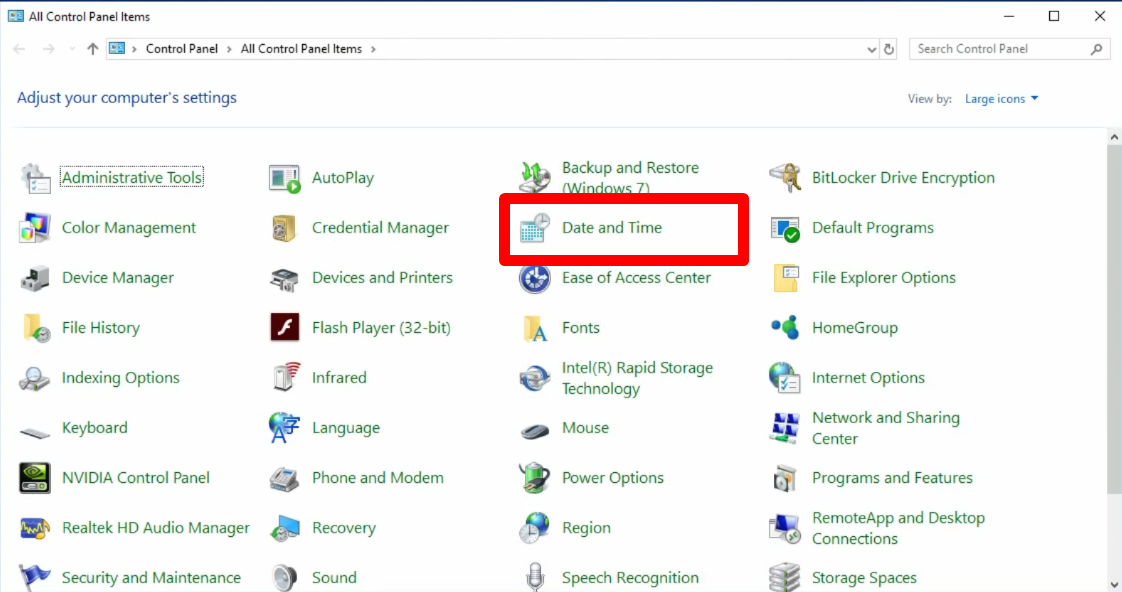Screen dimensions: 1122x592
Task: Open the Security and Maintenance flag icon
Action: [35, 577]
